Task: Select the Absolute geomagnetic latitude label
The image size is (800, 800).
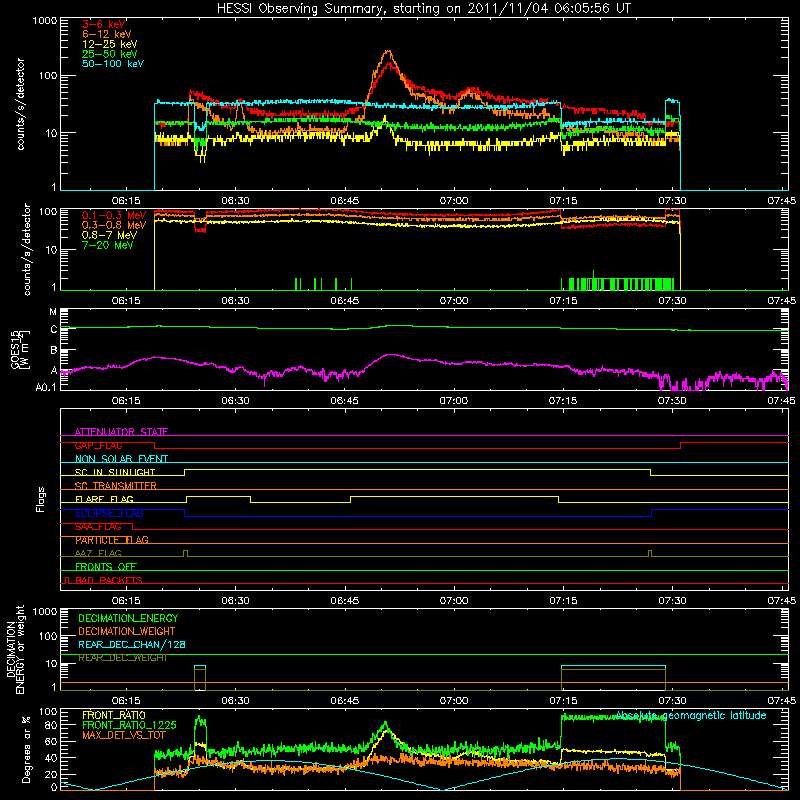Action: tap(691, 716)
